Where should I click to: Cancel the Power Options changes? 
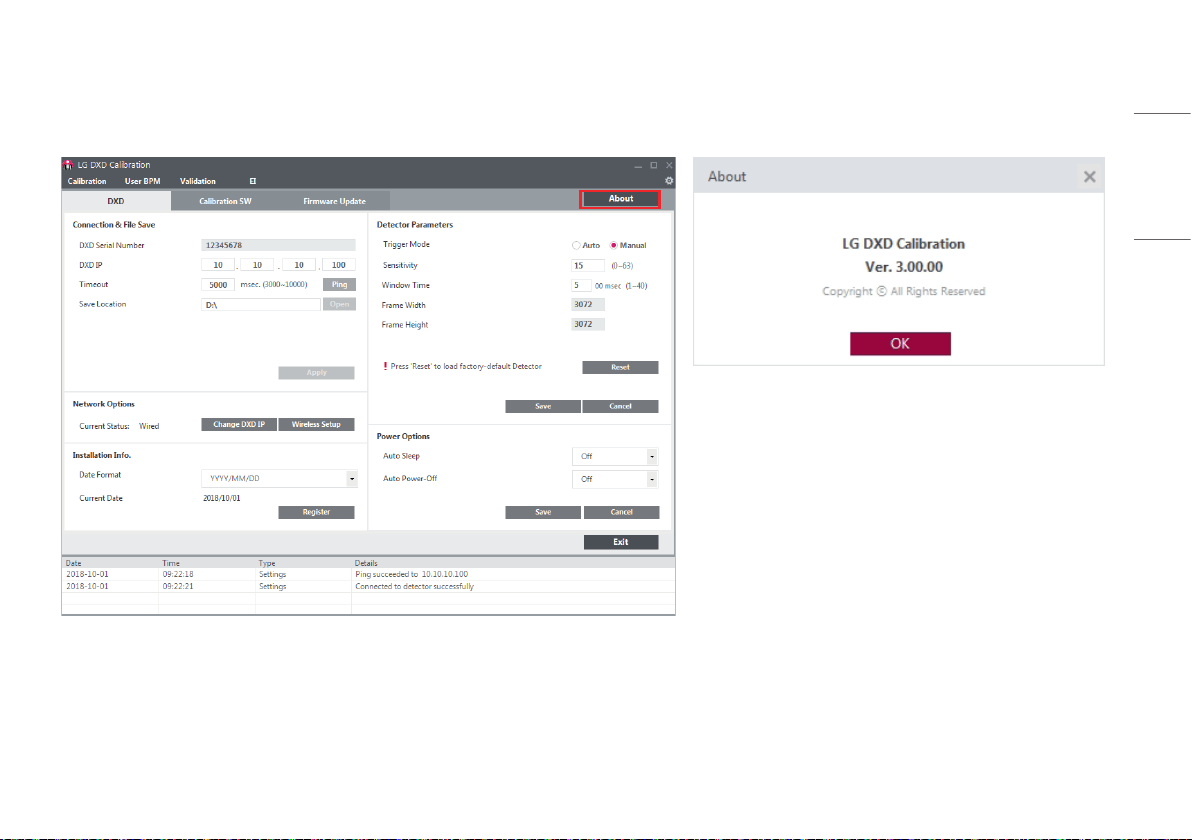621,512
